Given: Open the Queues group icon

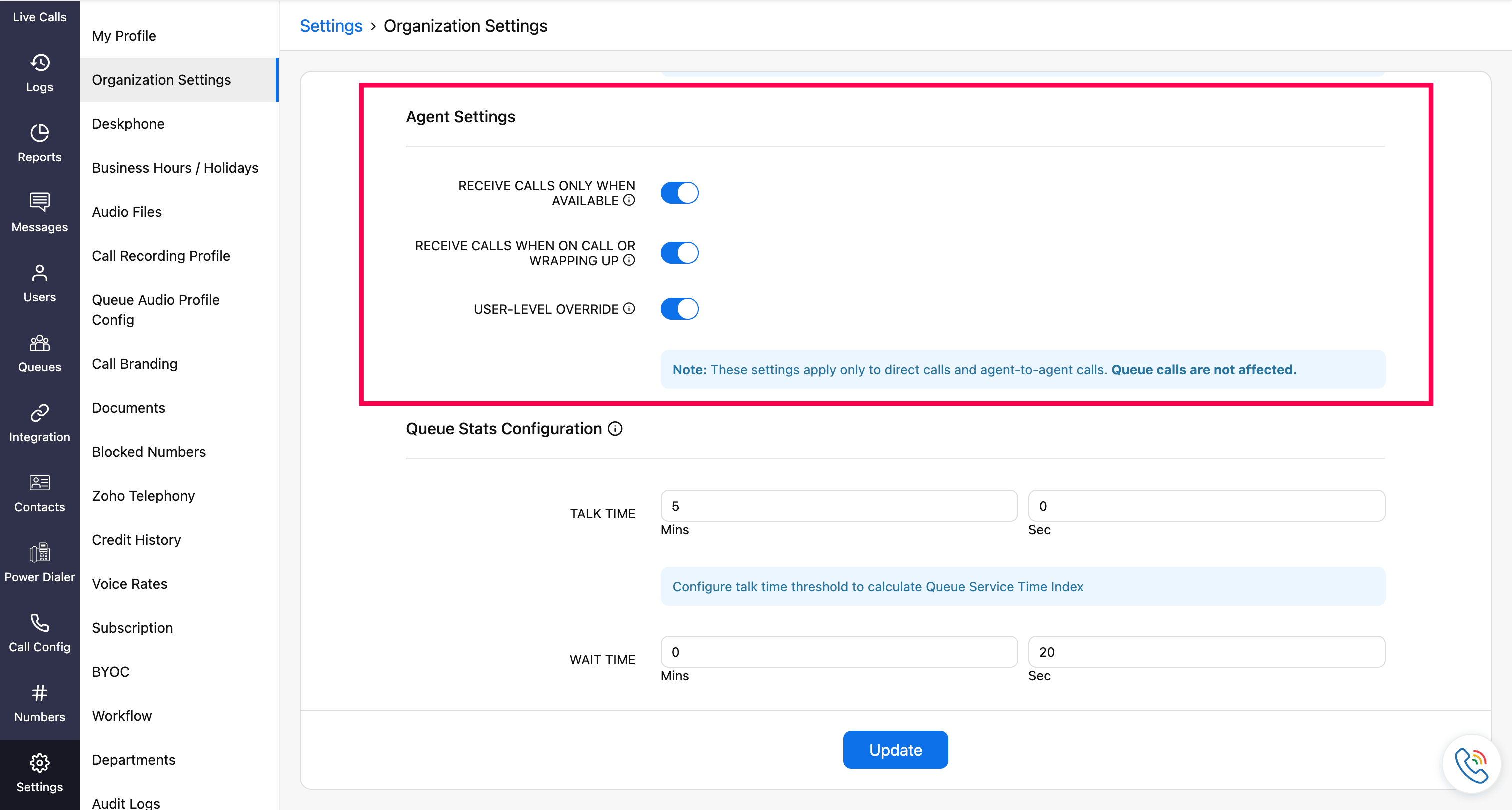Looking at the screenshot, I should (40, 343).
